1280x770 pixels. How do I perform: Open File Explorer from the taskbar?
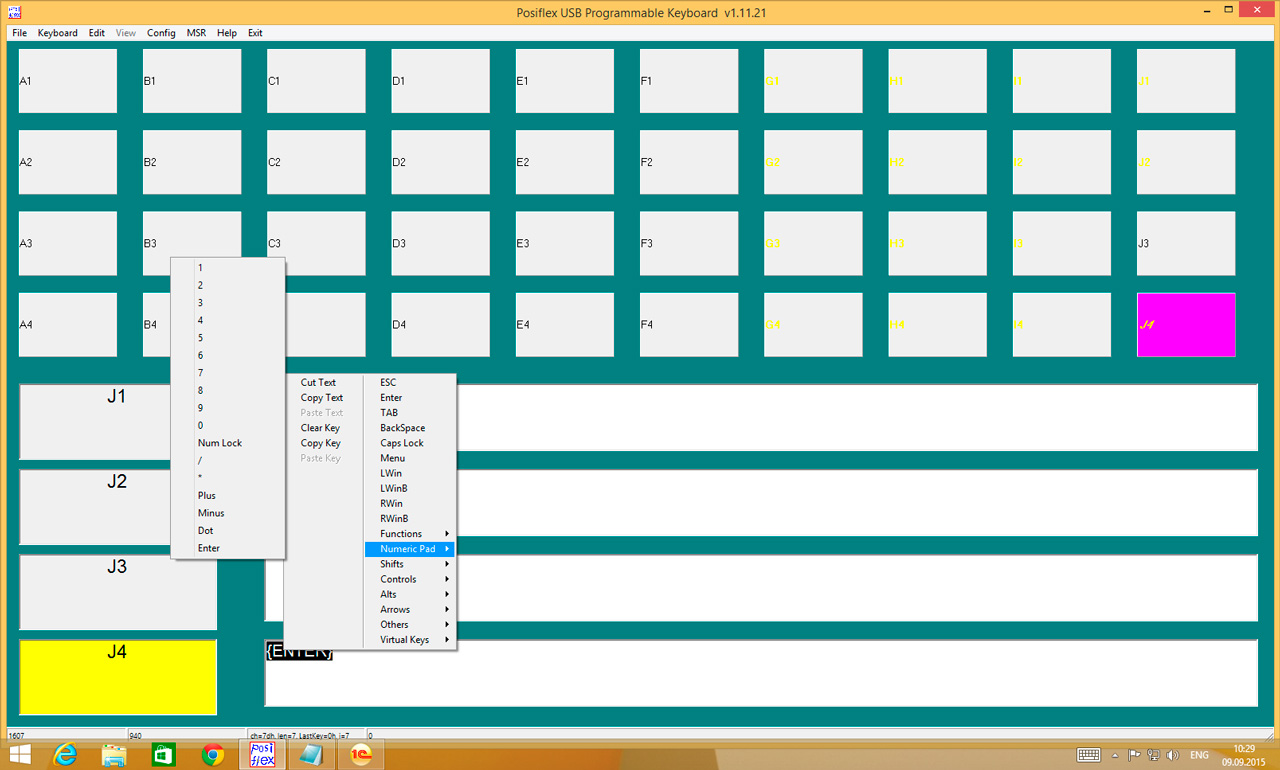114,755
